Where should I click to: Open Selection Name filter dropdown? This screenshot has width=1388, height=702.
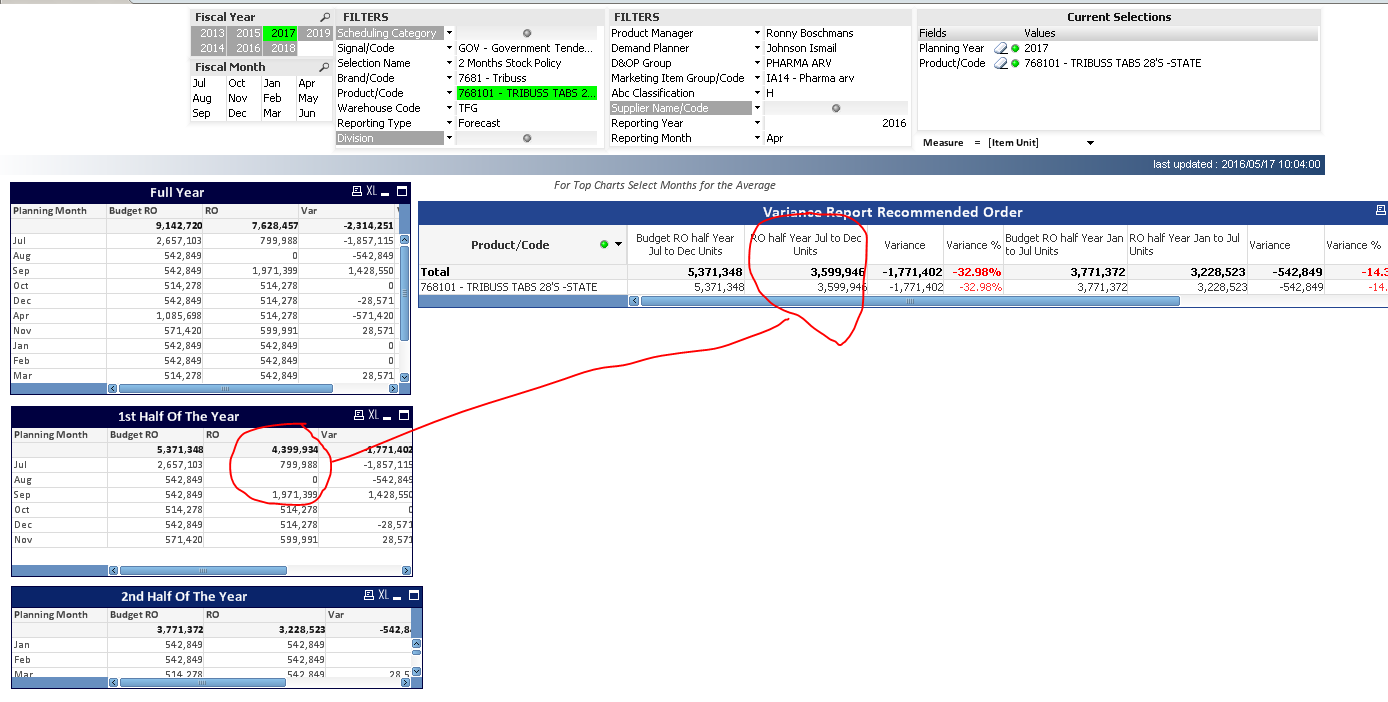pyautogui.click(x=449, y=63)
